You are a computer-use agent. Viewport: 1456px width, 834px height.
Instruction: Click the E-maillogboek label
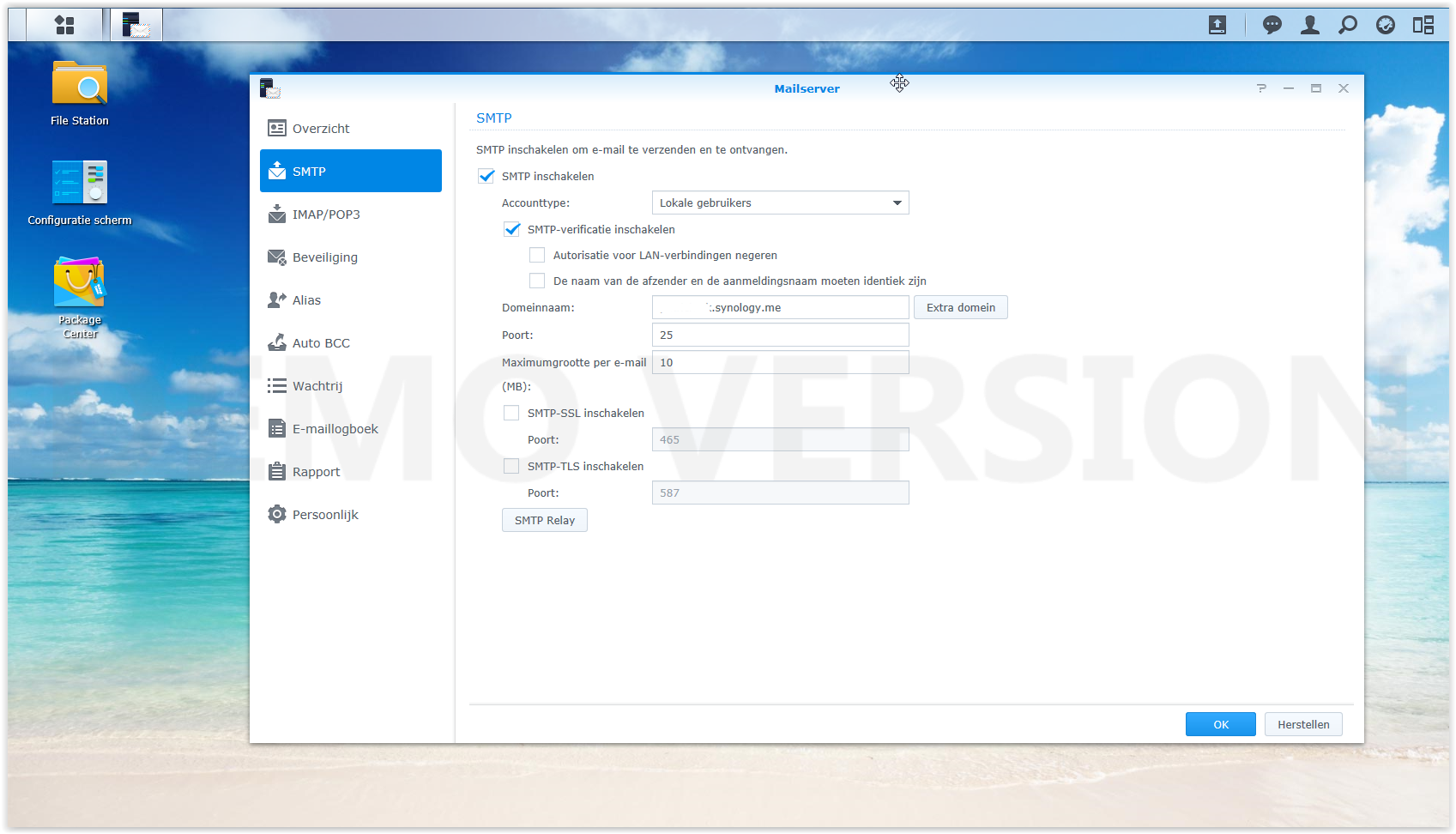(335, 429)
